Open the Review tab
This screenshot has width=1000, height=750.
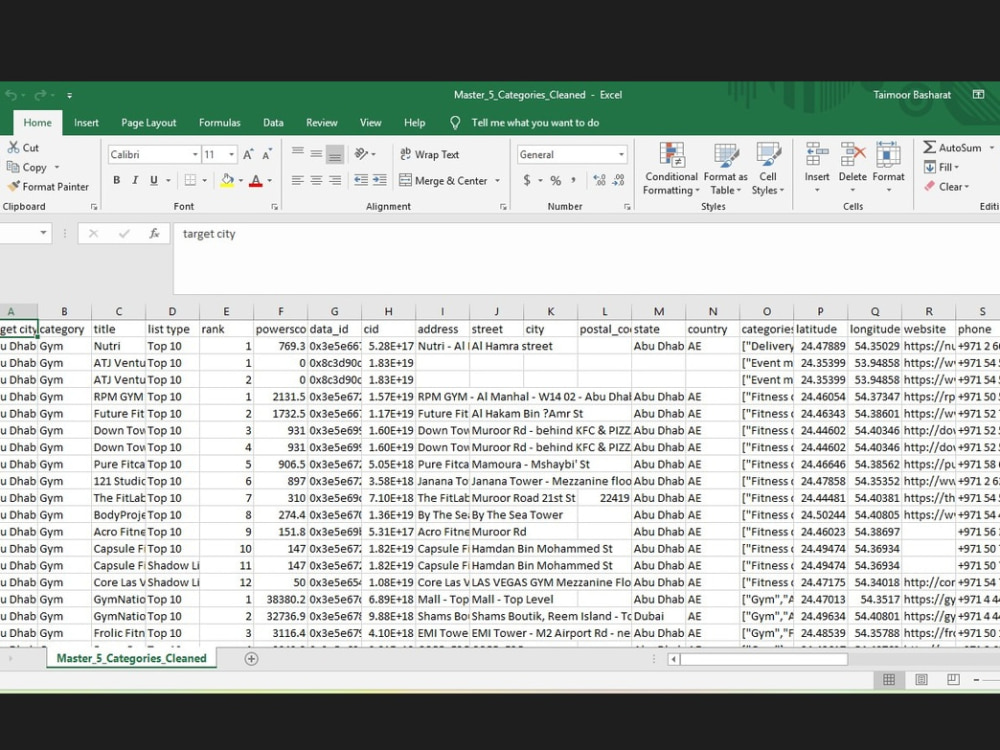pyautogui.click(x=321, y=122)
